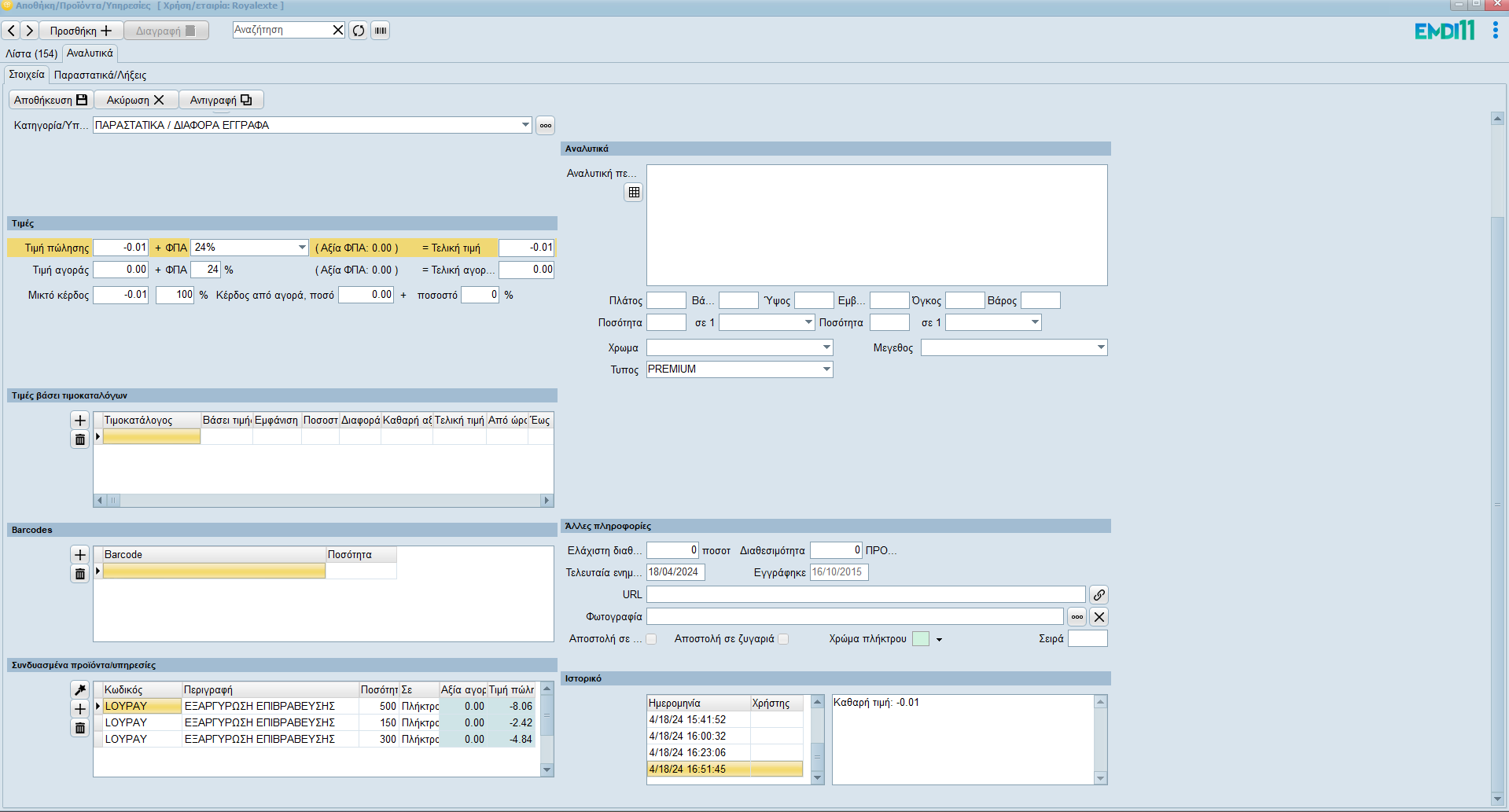
Task: Click the Σειρά input field
Action: [x=1088, y=639]
